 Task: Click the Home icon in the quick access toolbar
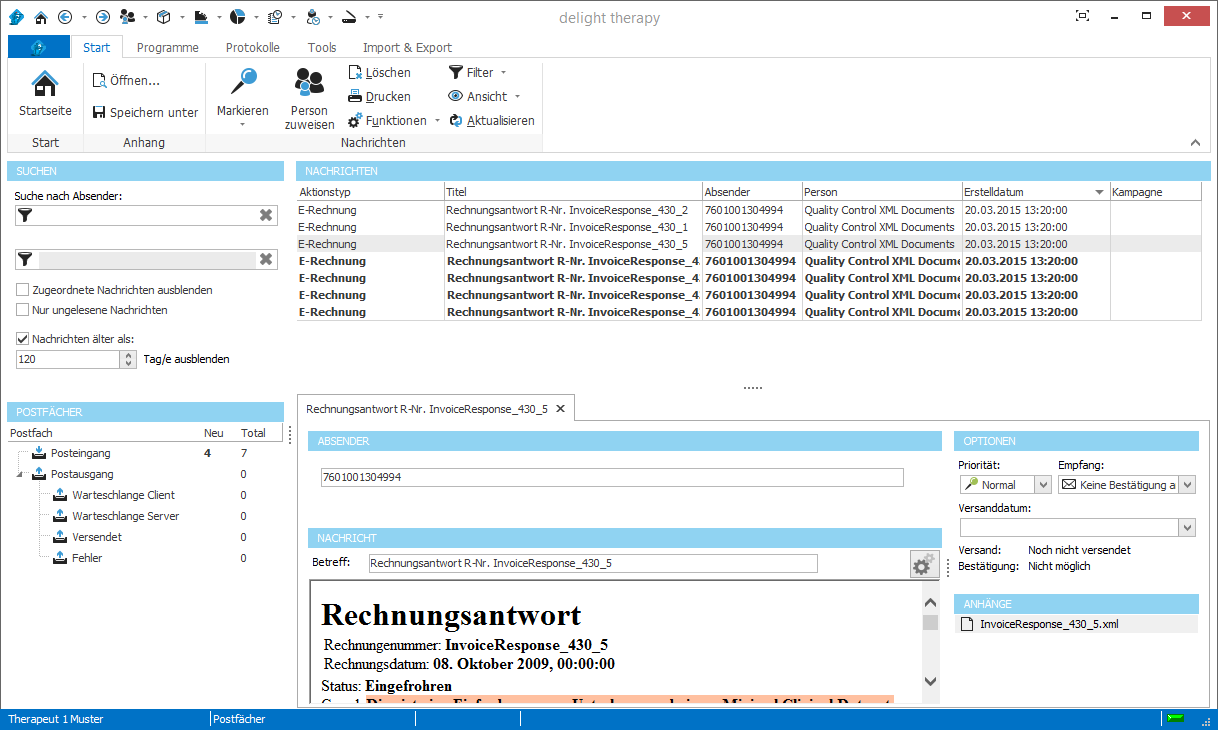coord(40,17)
